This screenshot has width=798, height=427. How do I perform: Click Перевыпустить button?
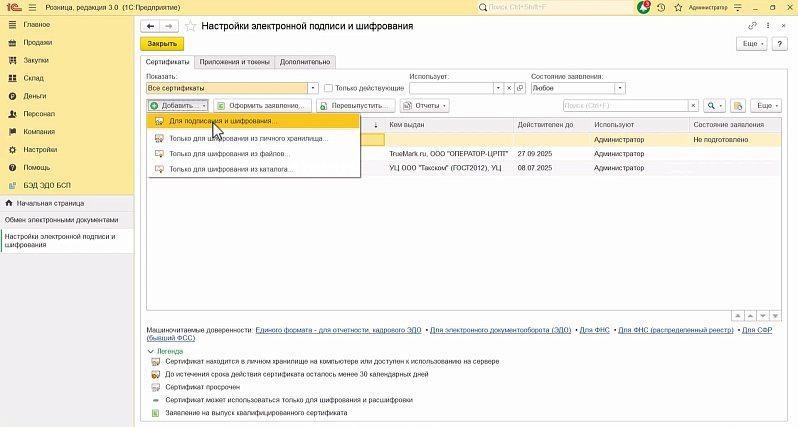click(355, 105)
